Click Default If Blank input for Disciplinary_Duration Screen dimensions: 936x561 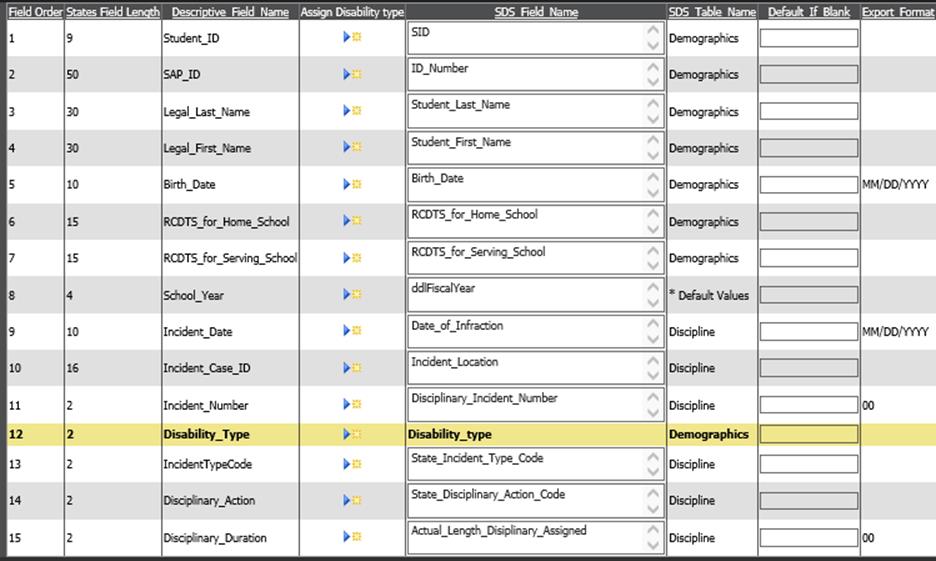tap(808, 537)
